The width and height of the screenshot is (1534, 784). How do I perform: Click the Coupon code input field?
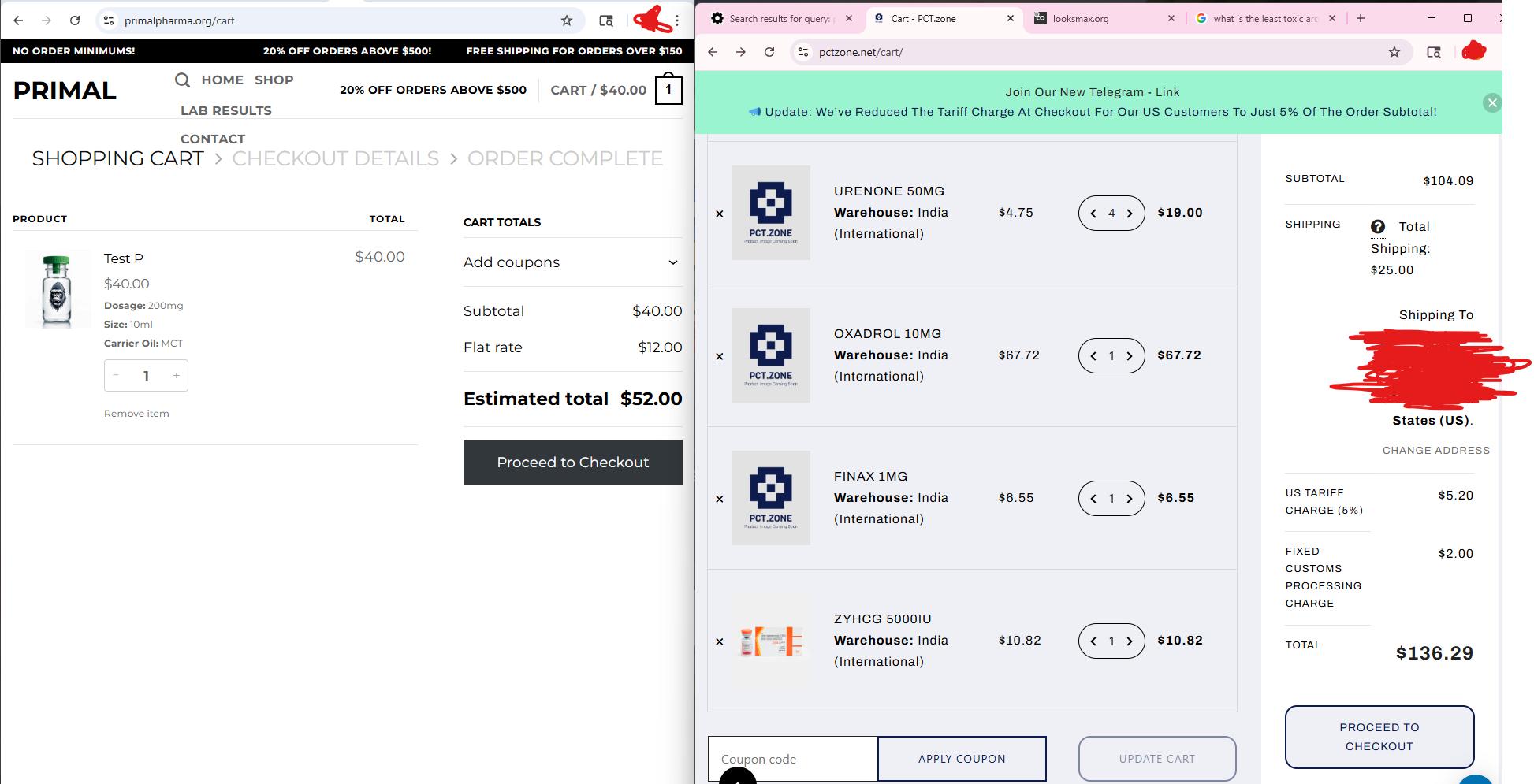point(792,759)
